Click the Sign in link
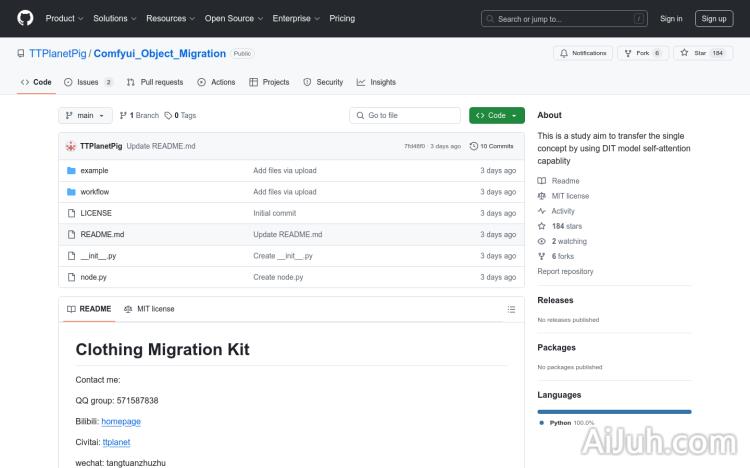Image resolution: width=750 pixels, height=468 pixels. click(x=671, y=19)
